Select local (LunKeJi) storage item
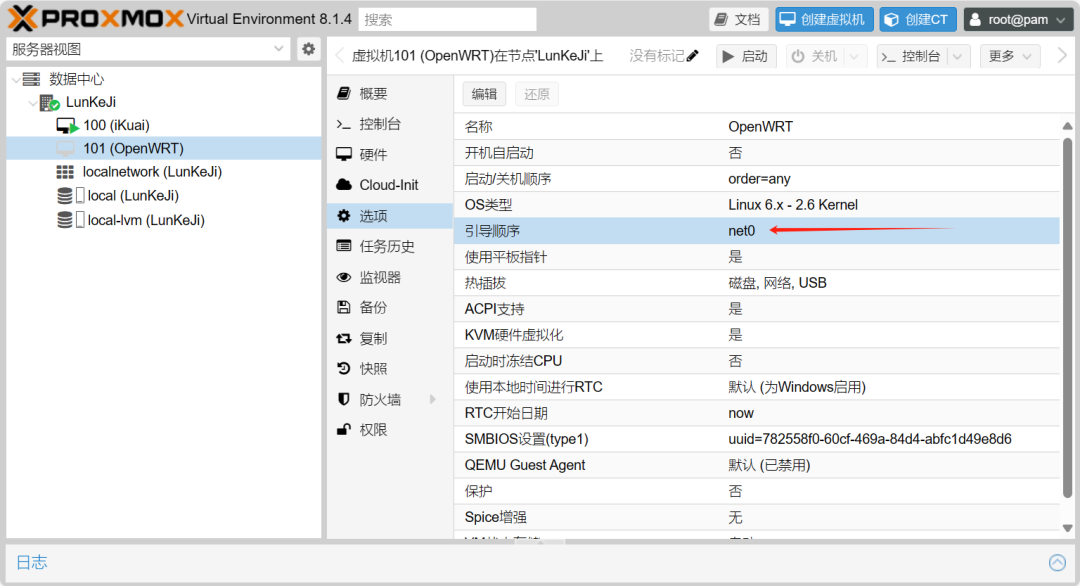This screenshot has height=586, width=1080. 164,196
